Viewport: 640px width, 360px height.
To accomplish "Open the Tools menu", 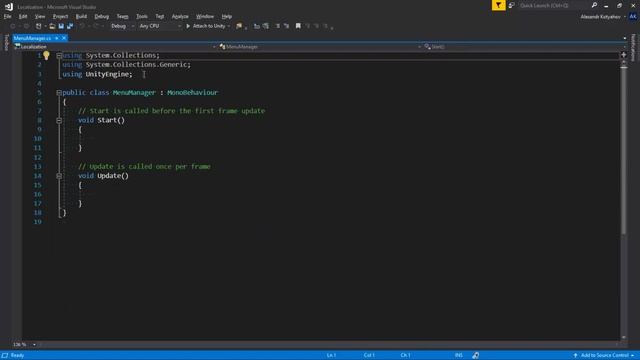I will click(x=142, y=16).
